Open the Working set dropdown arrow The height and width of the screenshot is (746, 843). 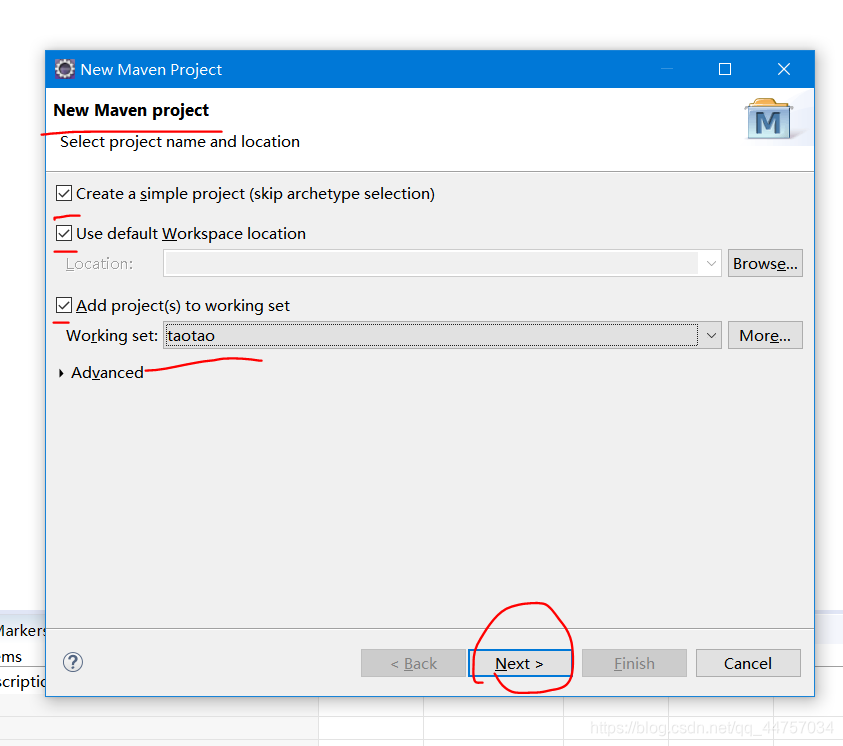[x=711, y=335]
